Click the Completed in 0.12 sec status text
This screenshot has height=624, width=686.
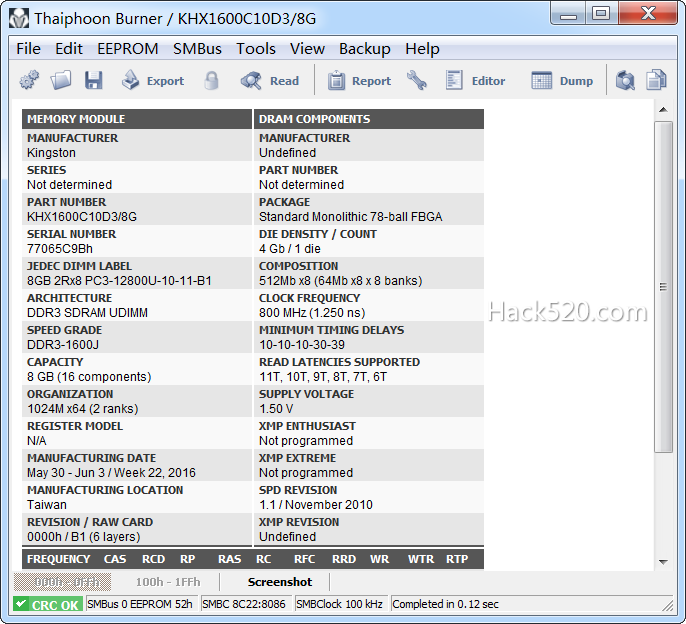[x=445, y=604]
